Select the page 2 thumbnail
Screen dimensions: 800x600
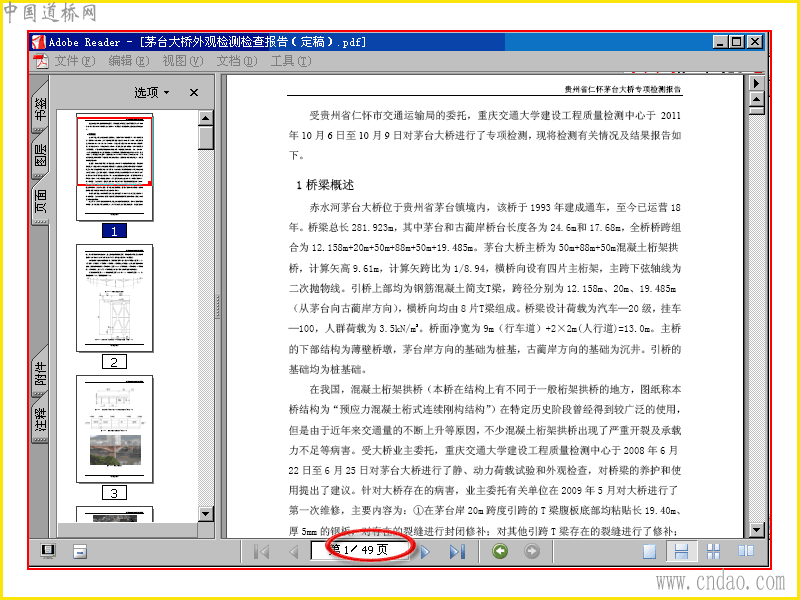coord(114,298)
